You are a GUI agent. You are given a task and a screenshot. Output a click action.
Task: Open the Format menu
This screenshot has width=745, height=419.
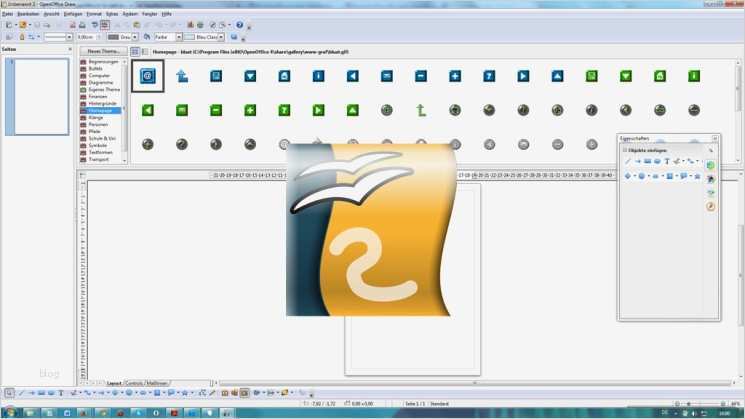click(94, 14)
